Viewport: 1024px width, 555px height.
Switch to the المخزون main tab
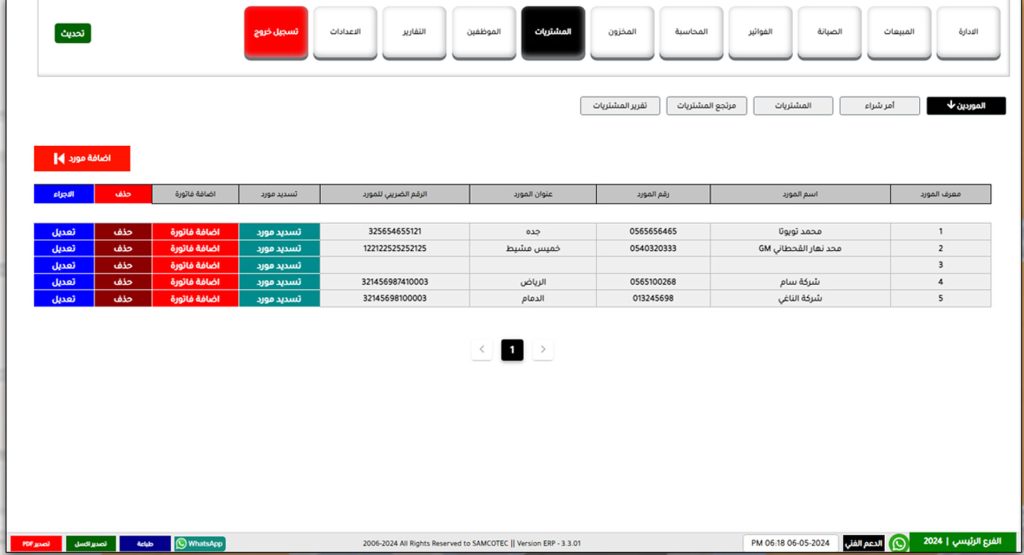tap(622, 32)
